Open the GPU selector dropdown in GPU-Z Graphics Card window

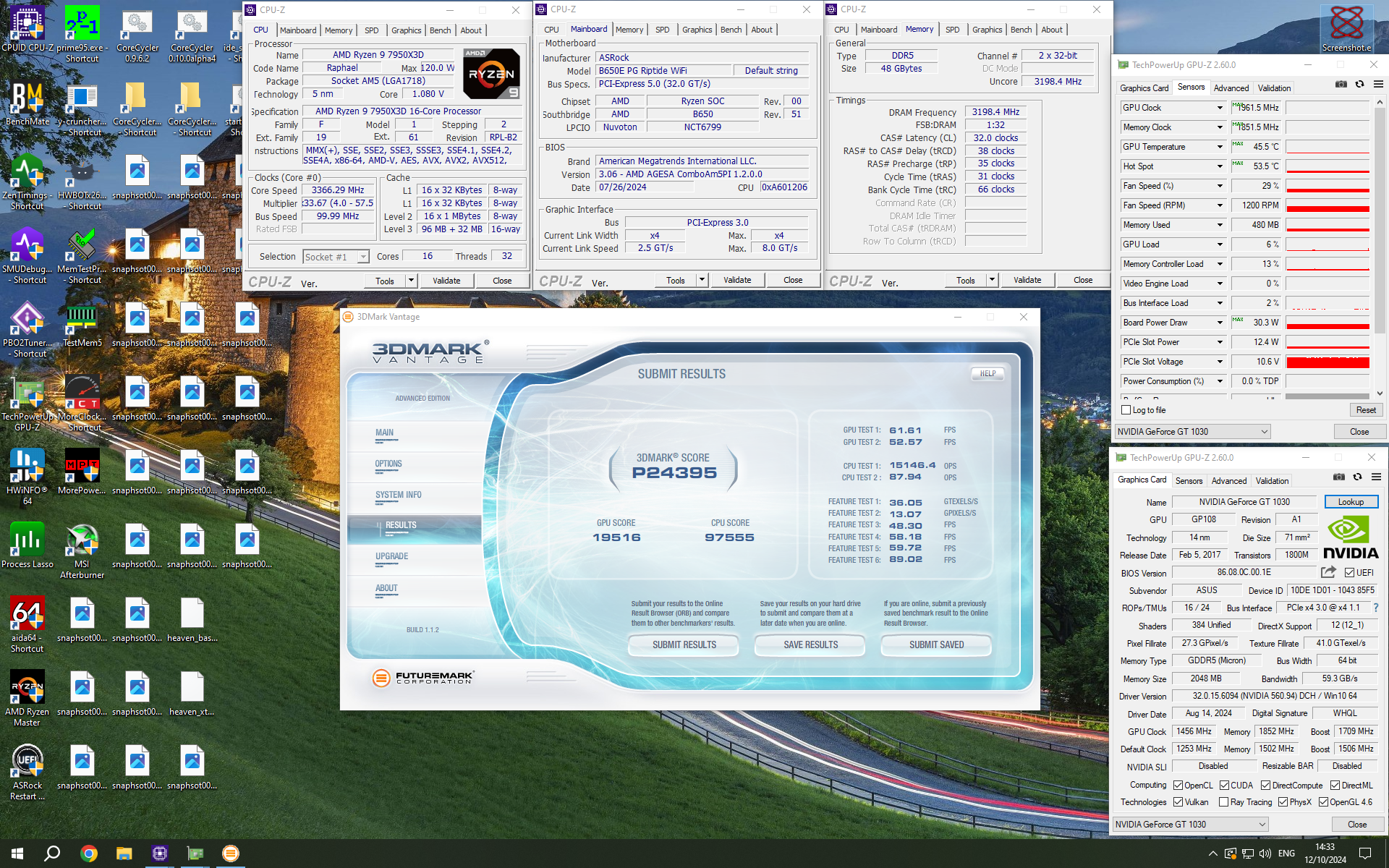pos(1189,825)
